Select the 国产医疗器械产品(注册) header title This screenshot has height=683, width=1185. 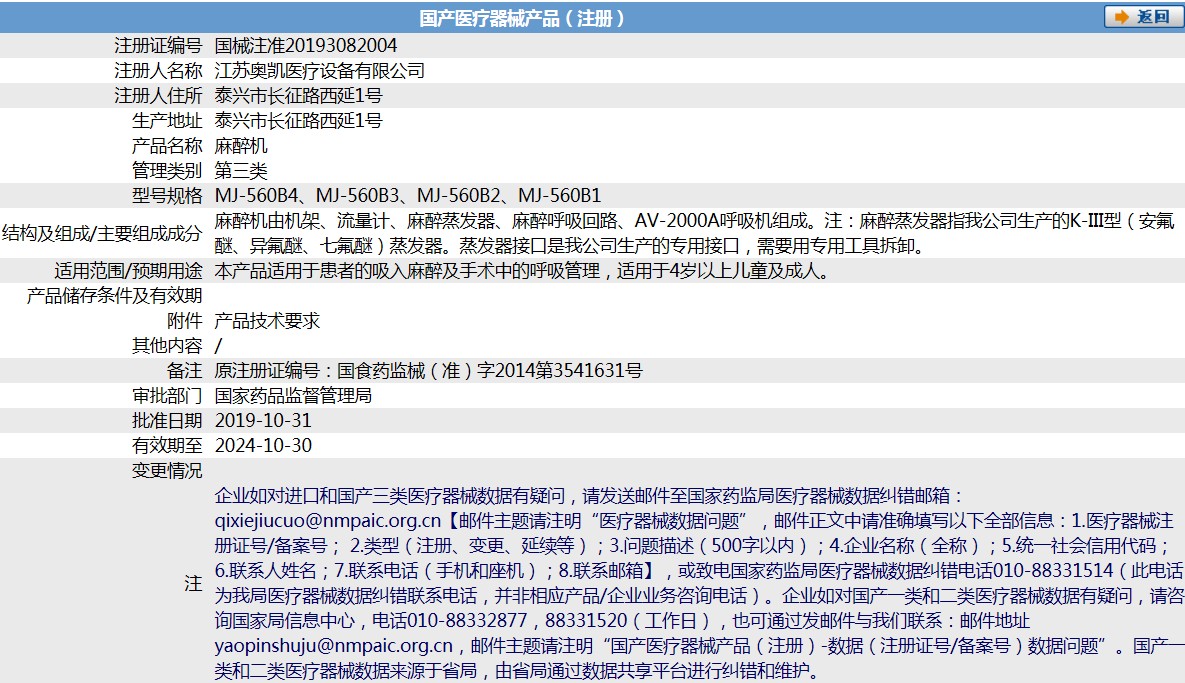(522, 18)
